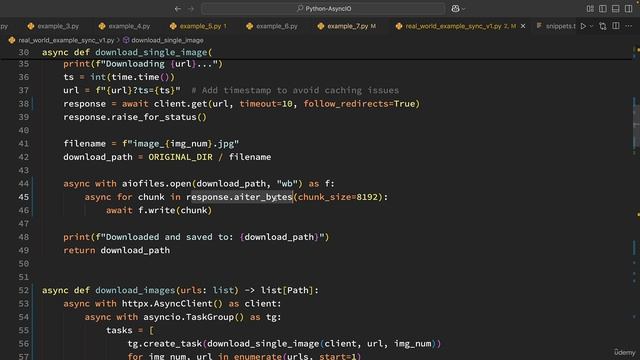Expand the run options dropdown arrow
Viewport: 640px width, 360px height.
pyautogui.click(x=591, y=26)
